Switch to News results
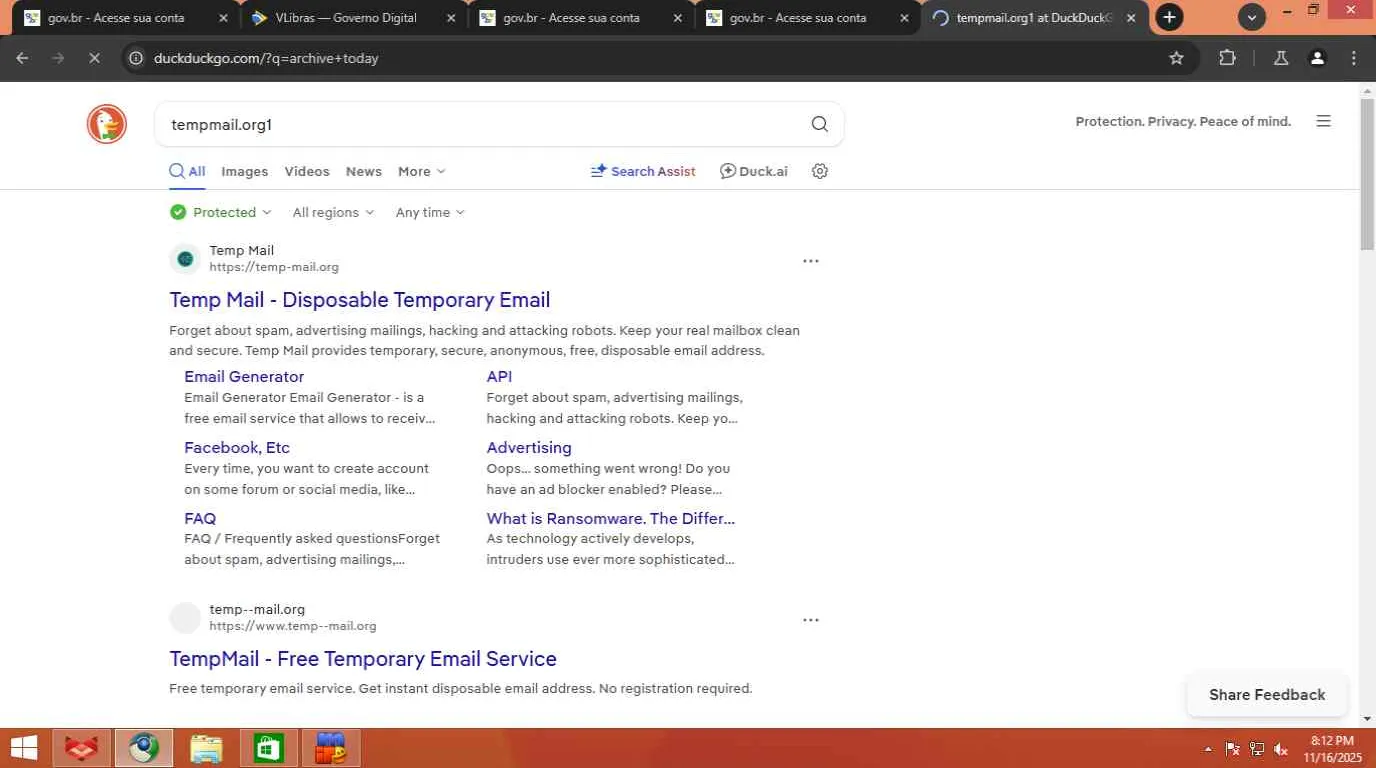This screenshot has height=768, width=1376. pyautogui.click(x=364, y=171)
